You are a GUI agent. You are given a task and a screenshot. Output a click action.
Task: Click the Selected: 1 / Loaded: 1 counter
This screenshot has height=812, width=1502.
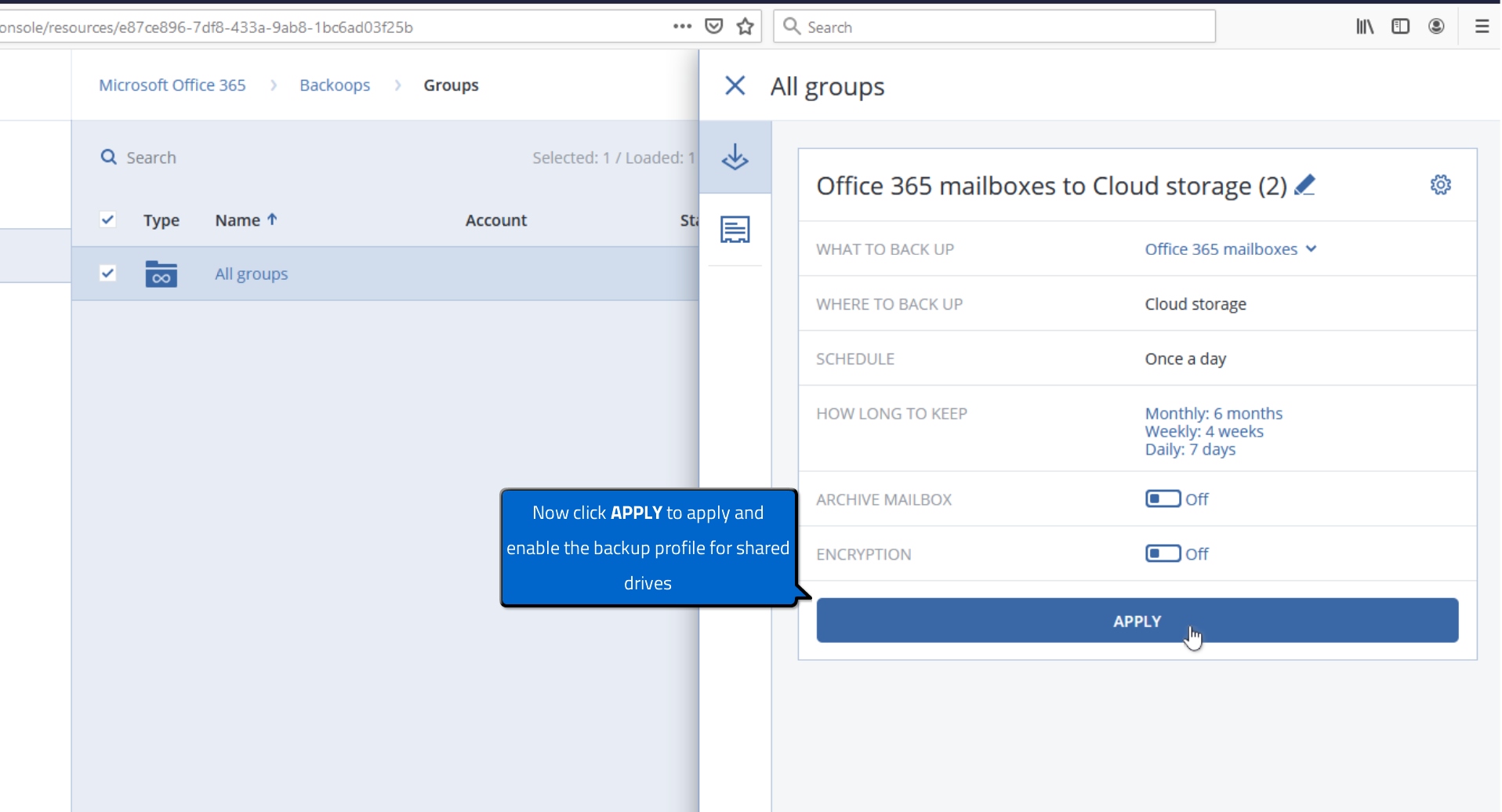pyautogui.click(x=613, y=158)
